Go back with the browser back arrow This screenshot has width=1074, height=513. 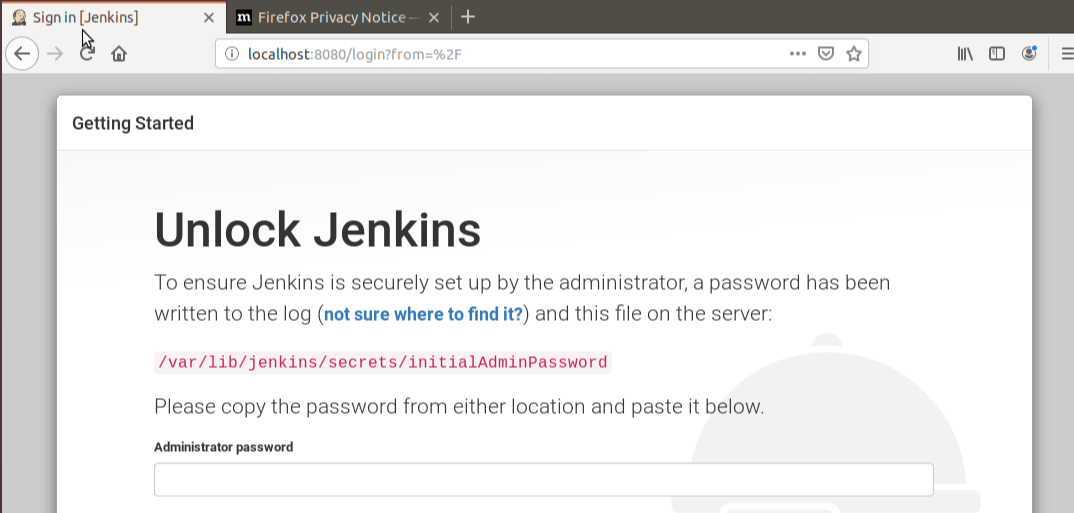[x=22, y=53]
